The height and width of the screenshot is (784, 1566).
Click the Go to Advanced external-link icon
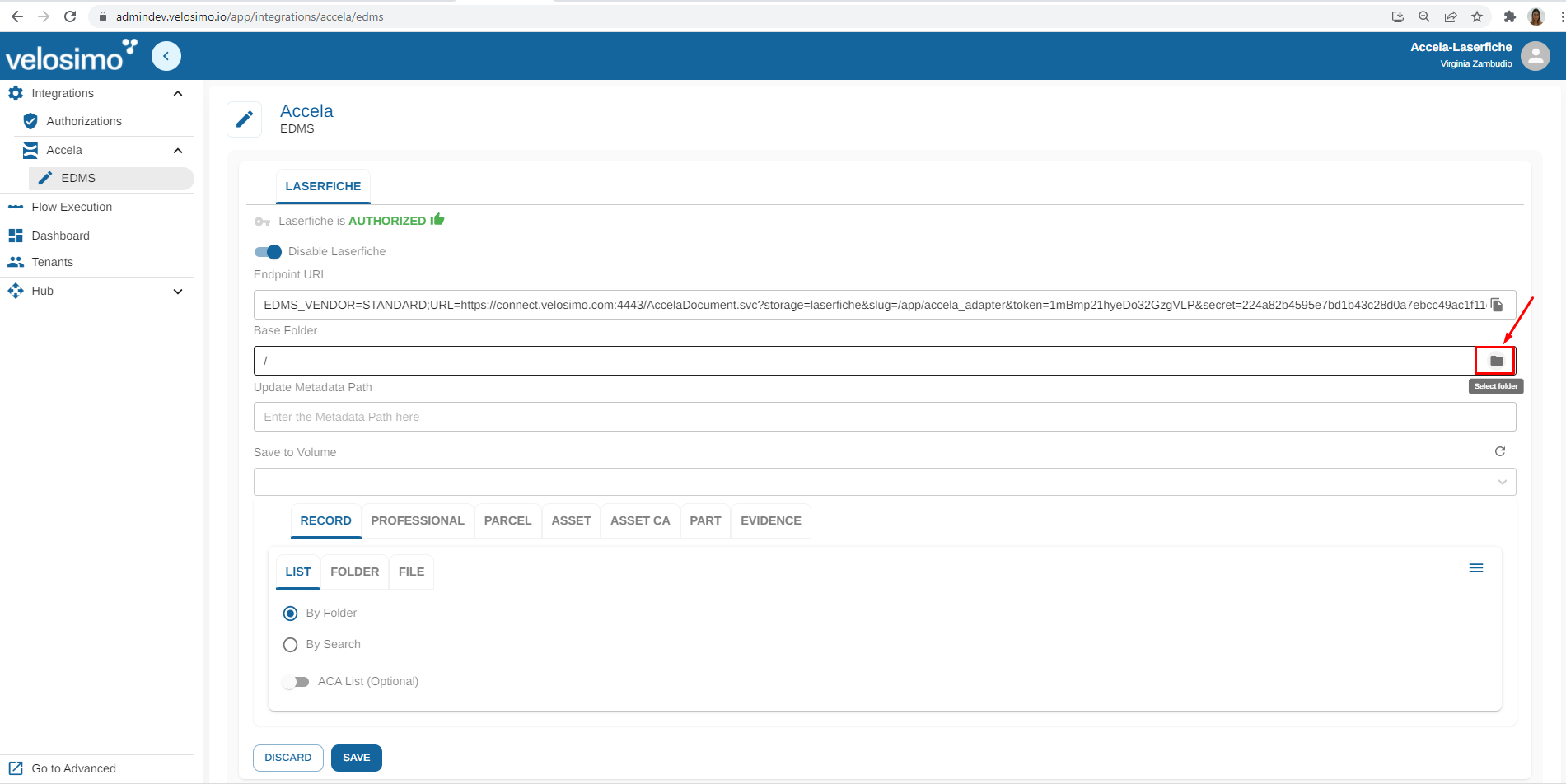16,768
